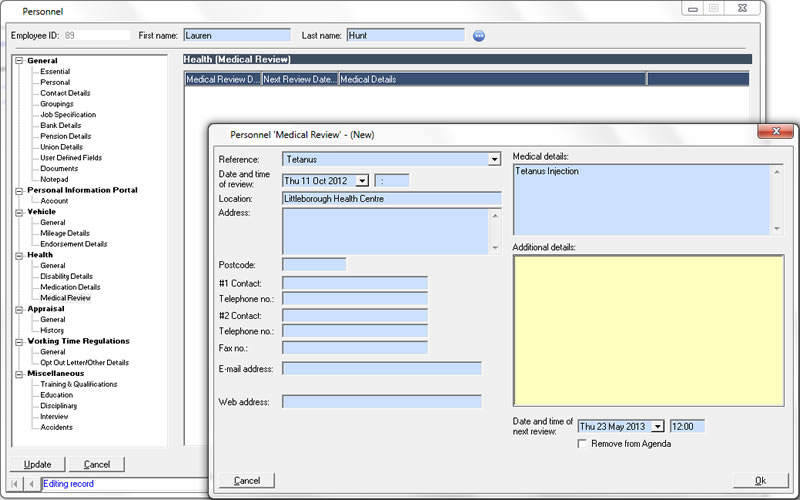Viewport: 800px width, 500px height.
Task: Collapse the Miscellaneous tree node
Action: (19, 374)
